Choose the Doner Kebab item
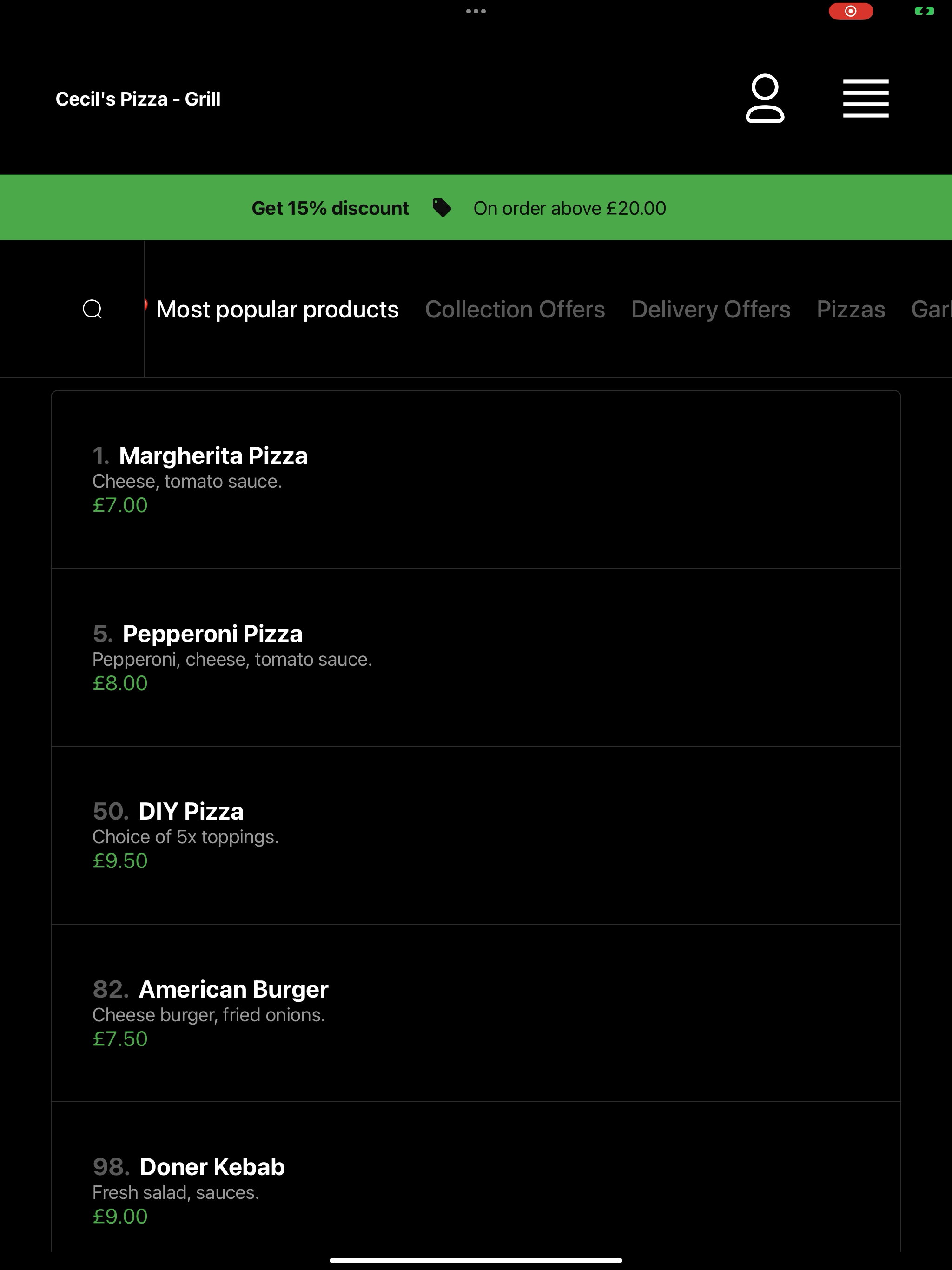The height and width of the screenshot is (1270, 952). pyautogui.click(x=476, y=1177)
